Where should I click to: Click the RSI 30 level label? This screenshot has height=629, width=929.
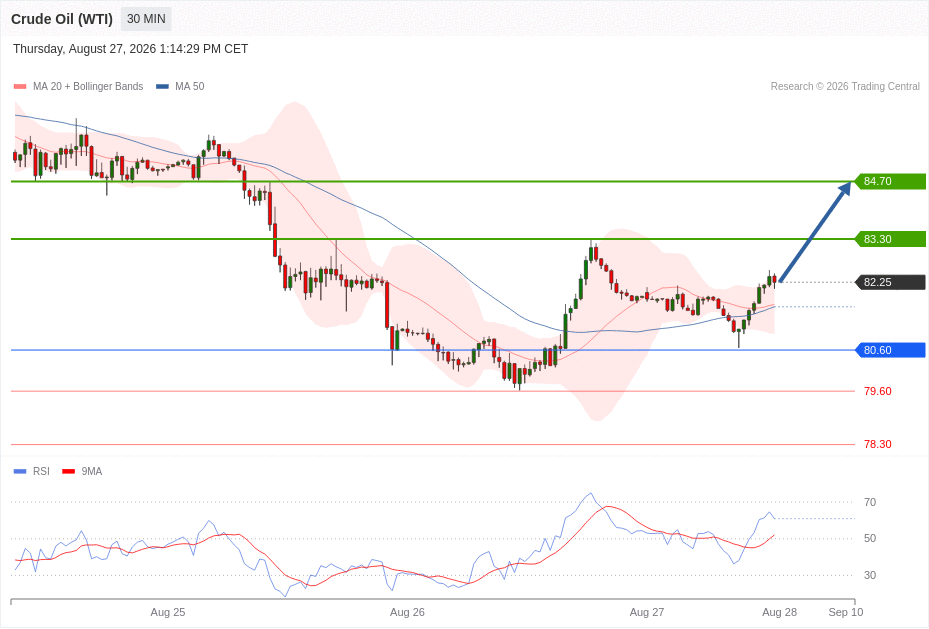(x=870, y=575)
